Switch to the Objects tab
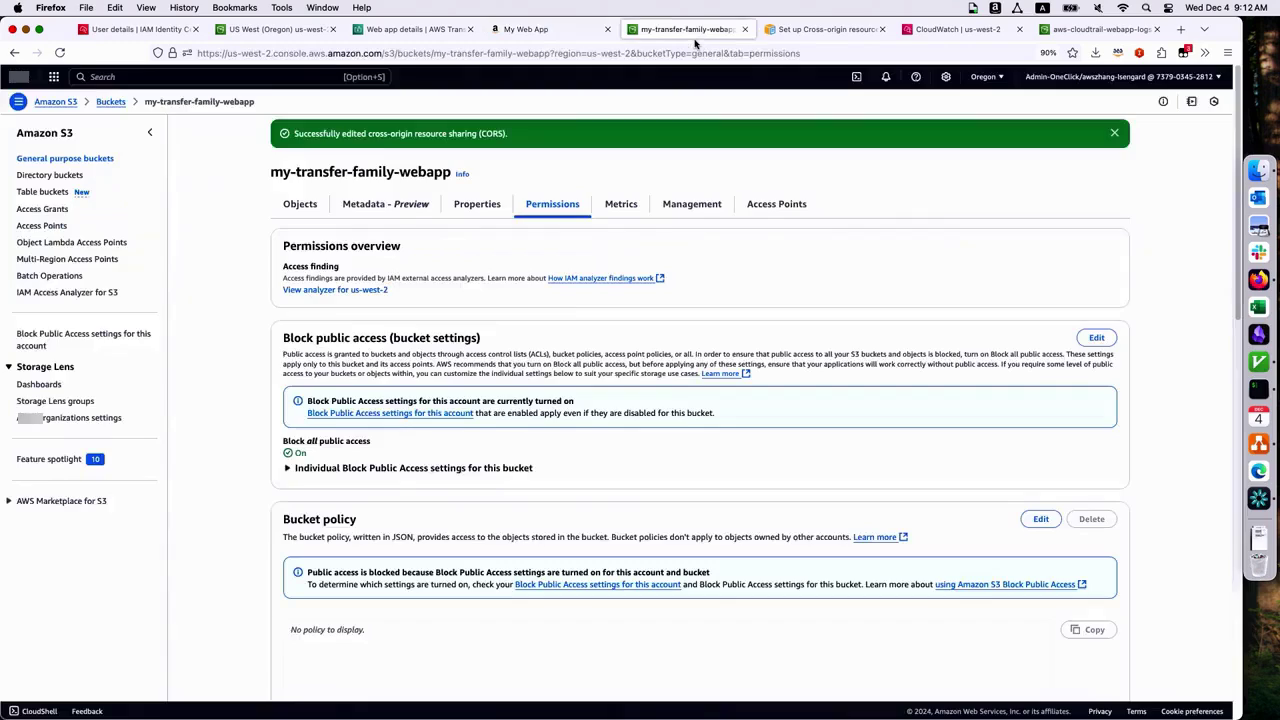 click(x=300, y=204)
